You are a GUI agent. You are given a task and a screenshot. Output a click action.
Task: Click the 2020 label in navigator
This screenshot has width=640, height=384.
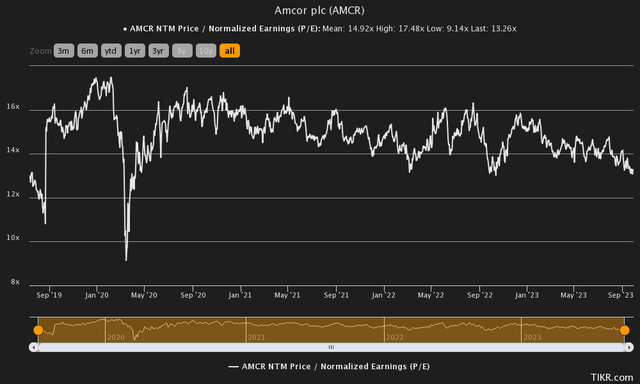[116, 337]
